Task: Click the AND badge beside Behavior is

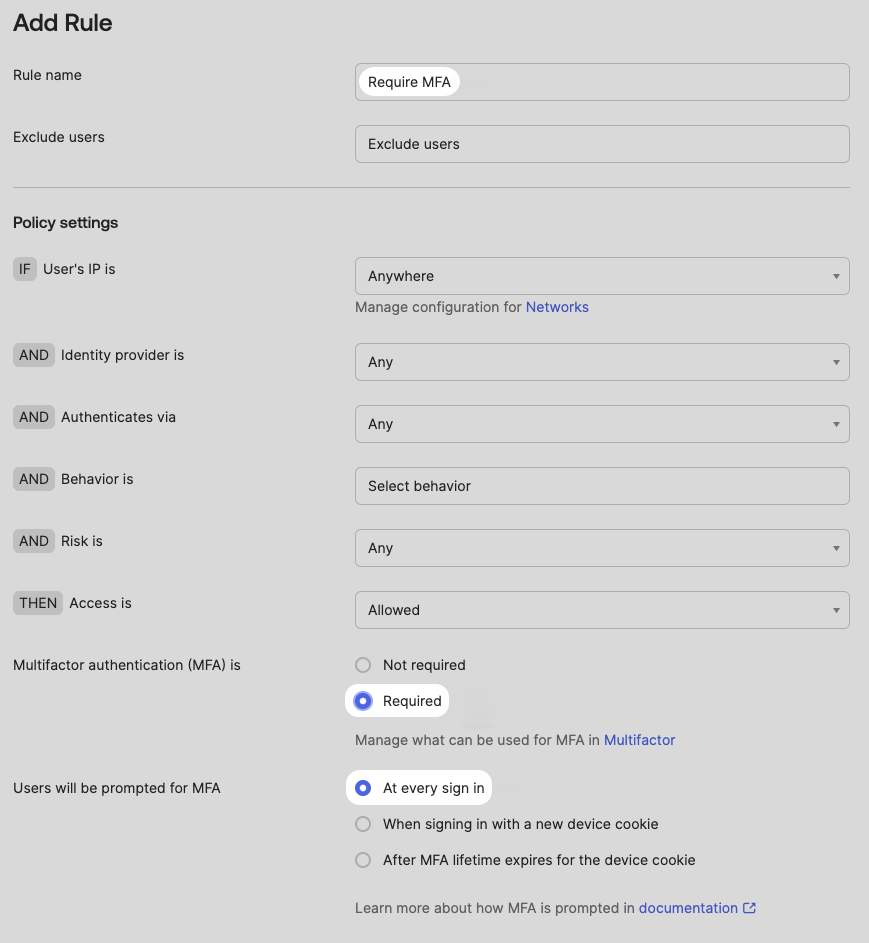Action: click(x=34, y=479)
